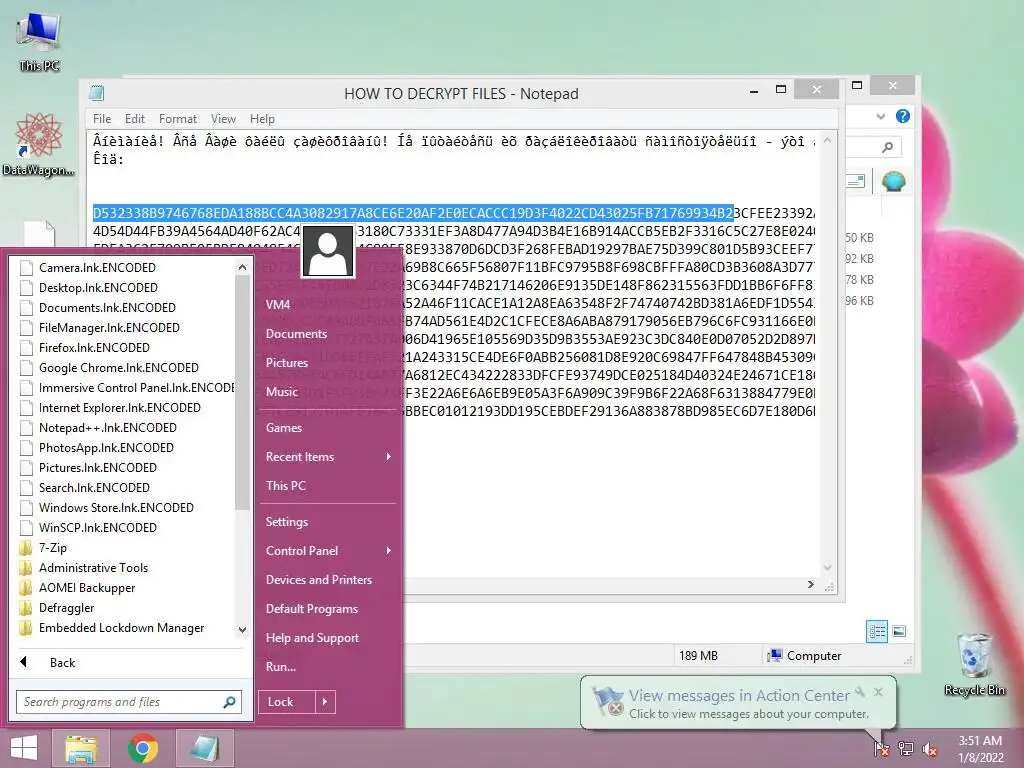Click the Notepad window title icon
This screenshot has height=768, width=1024.
point(97,93)
